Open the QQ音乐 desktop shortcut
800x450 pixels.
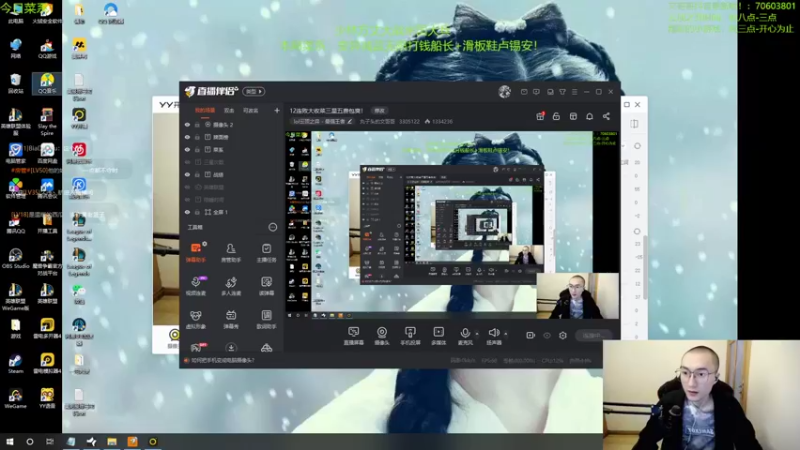click(47, 84)
